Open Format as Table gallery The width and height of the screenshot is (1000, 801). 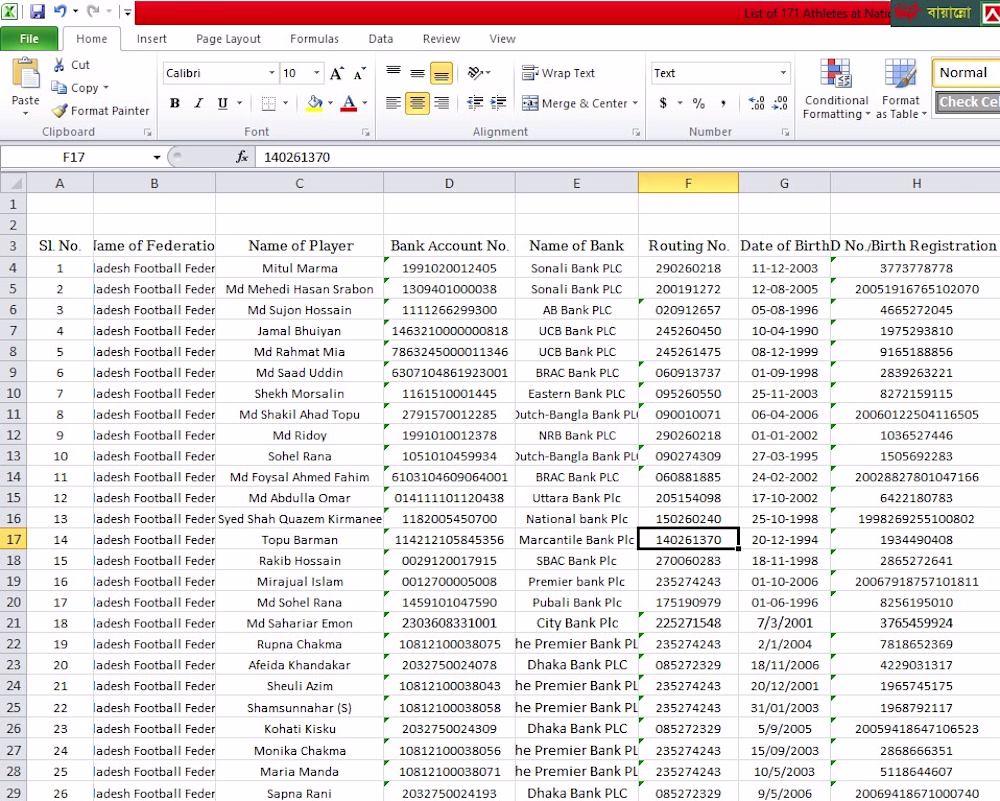[901, 89]
